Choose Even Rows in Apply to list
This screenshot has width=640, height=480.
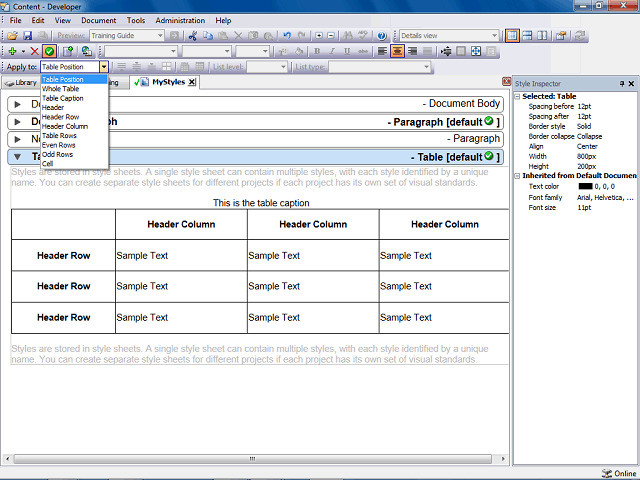pyautogui.click(x=58, y=145)
